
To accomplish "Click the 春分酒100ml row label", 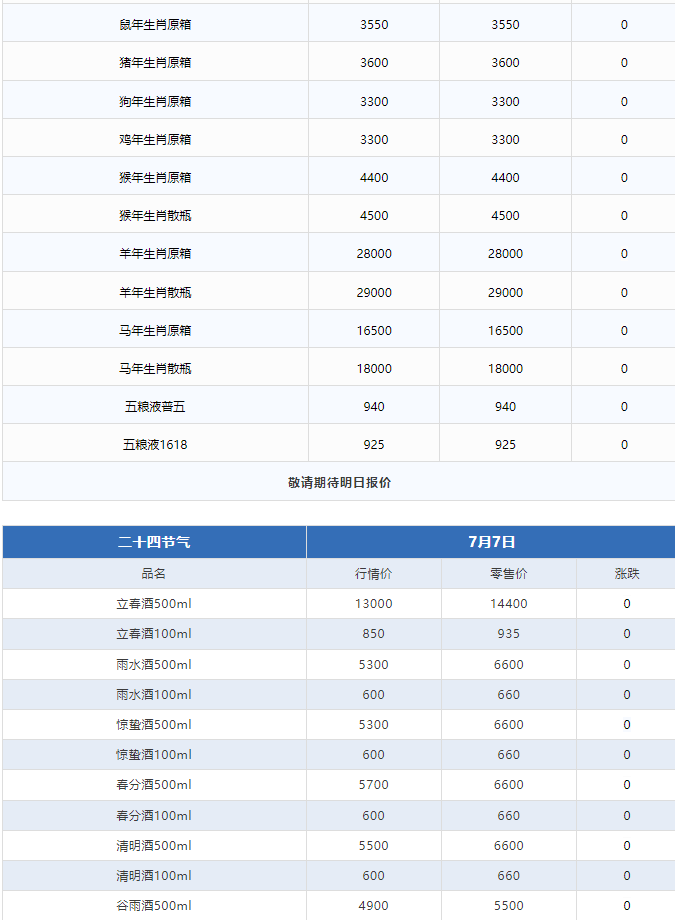I will tap(154, 816).
